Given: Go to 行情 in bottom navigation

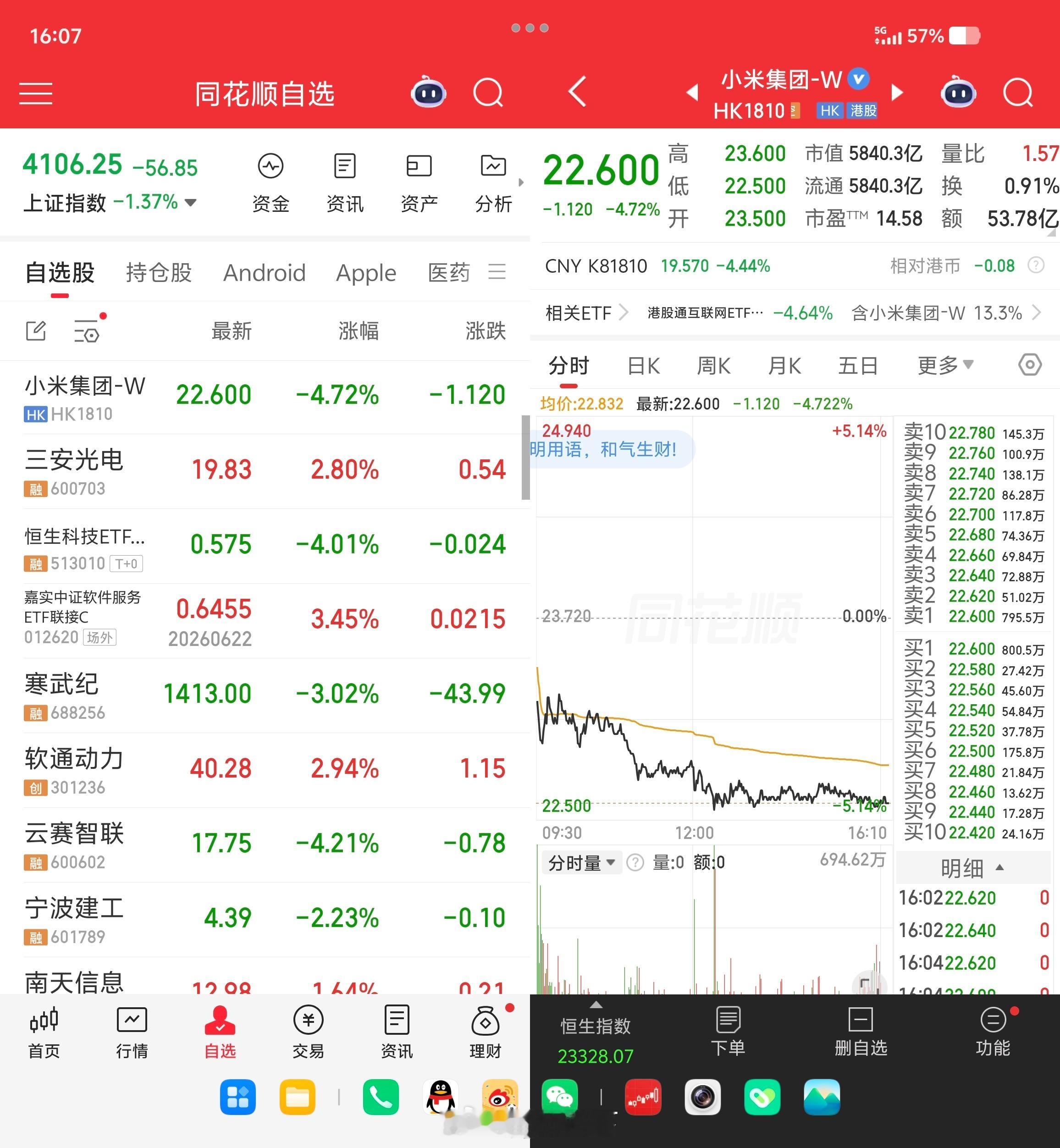Looking at the screenshot, I should [x=132, y=1032].
